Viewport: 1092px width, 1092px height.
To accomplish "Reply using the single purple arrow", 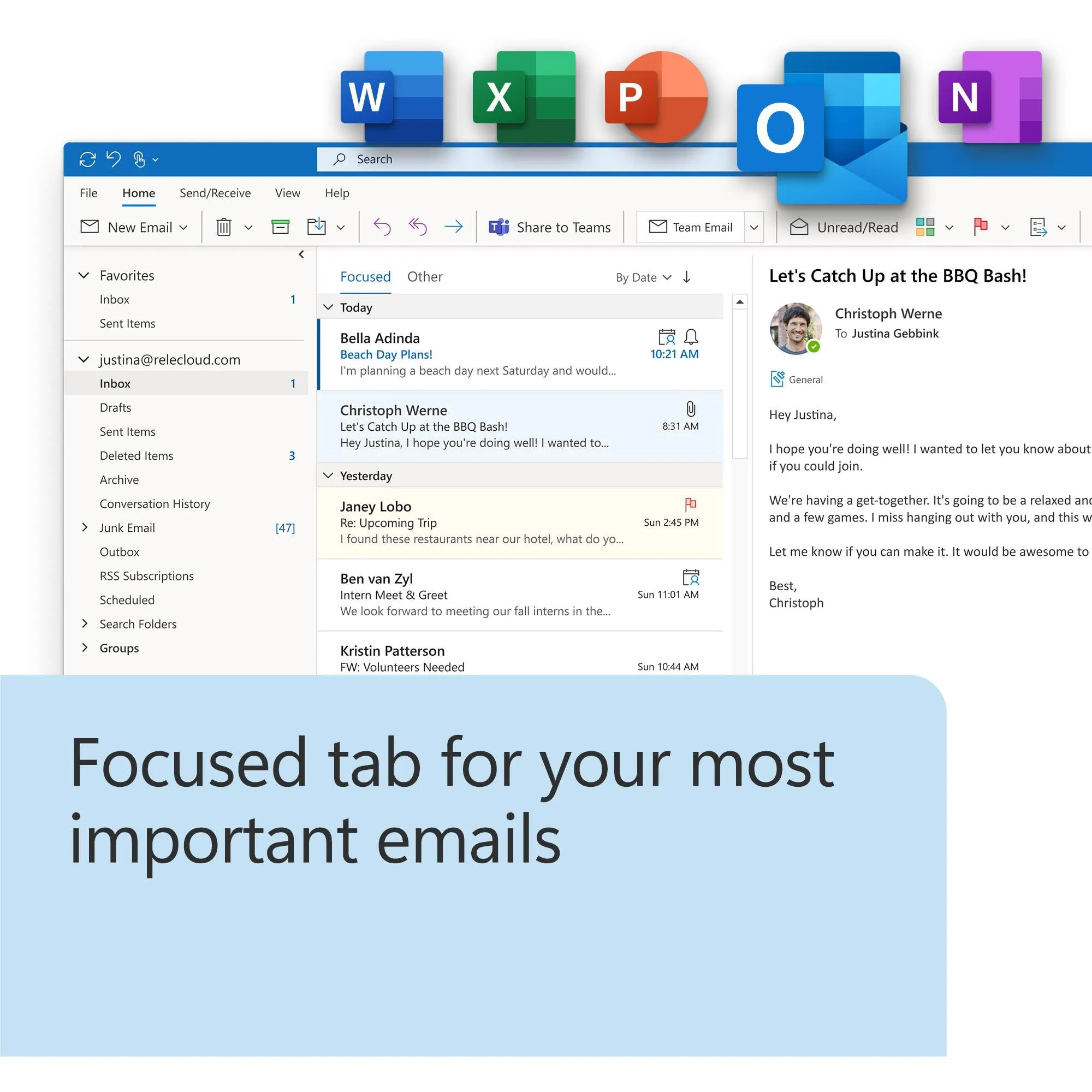I will click(x=382, y=227).
